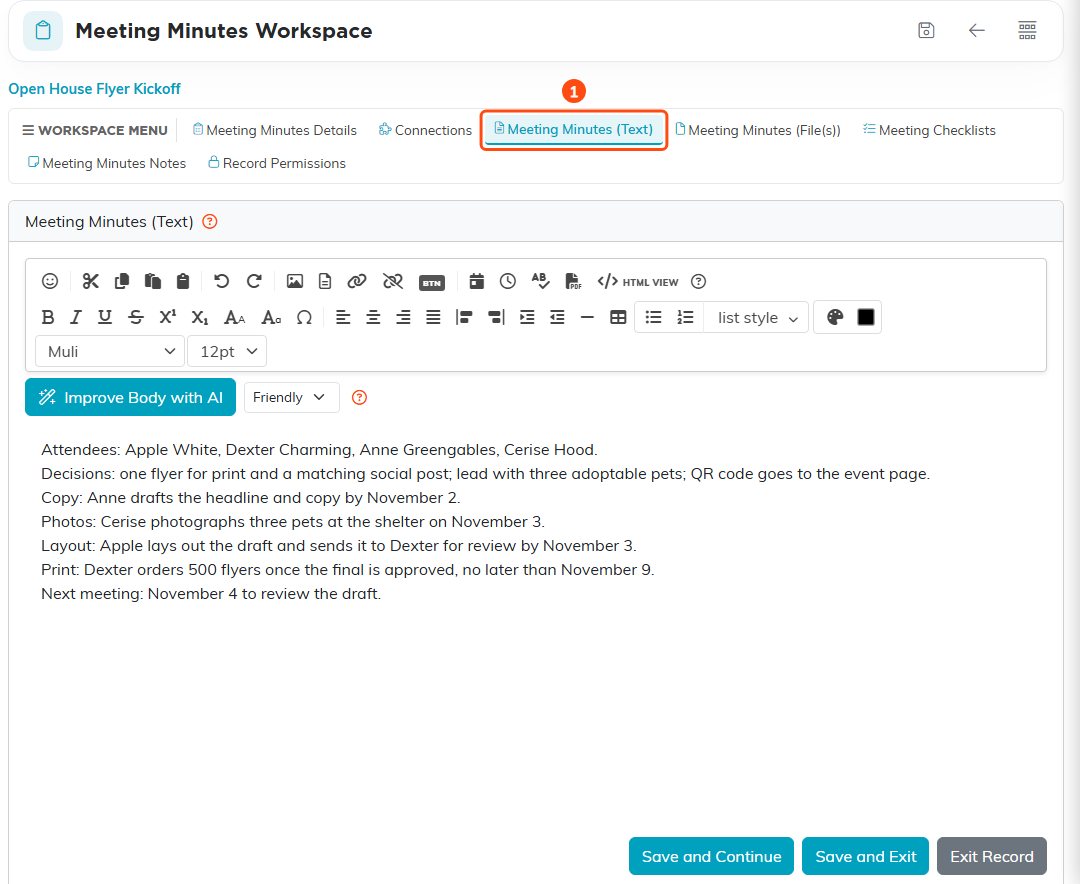Go back using the header arrow
Screen dimensions: 1080x884
(977, 30)
